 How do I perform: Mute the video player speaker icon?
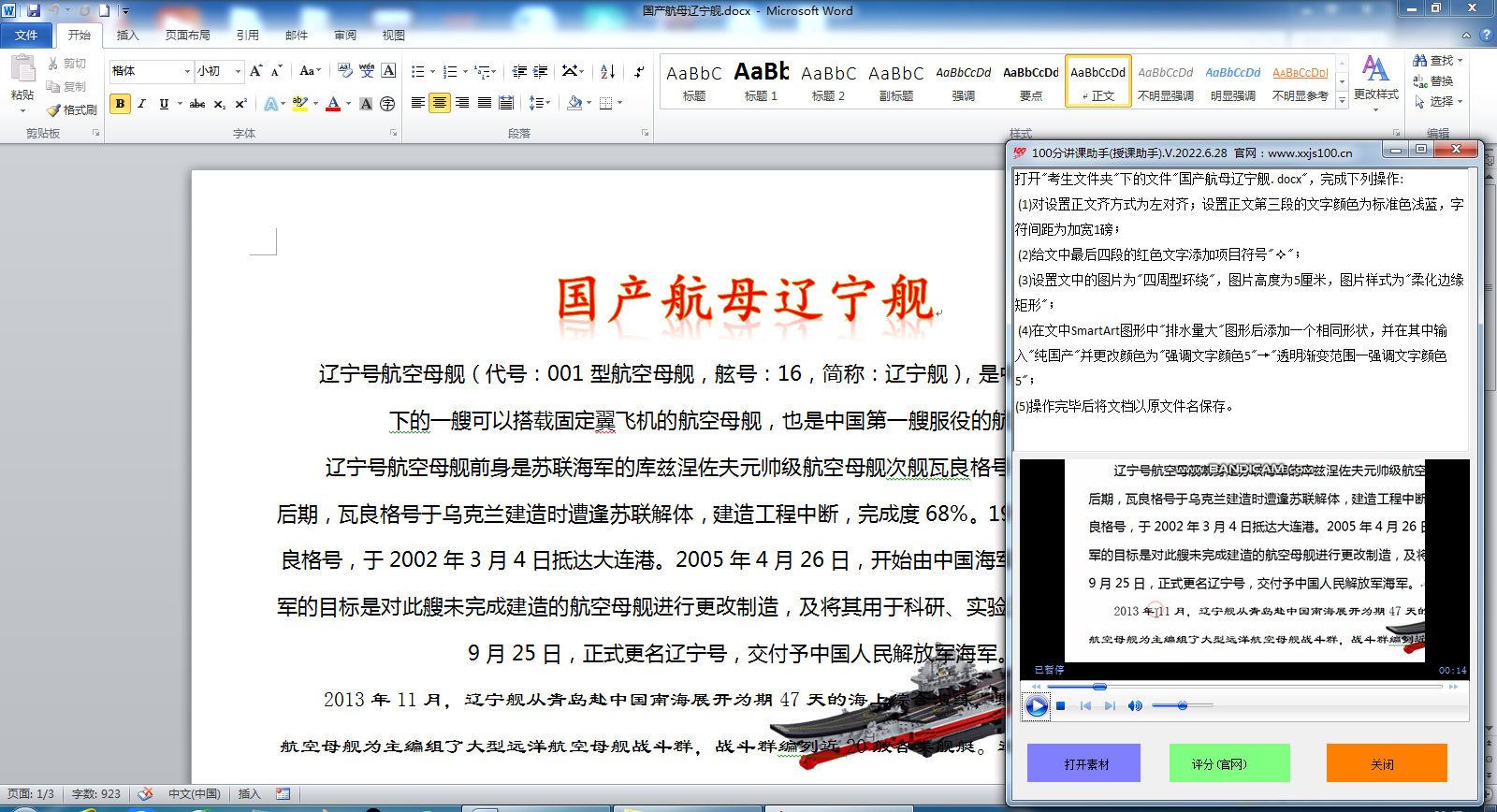(1135, 706)
